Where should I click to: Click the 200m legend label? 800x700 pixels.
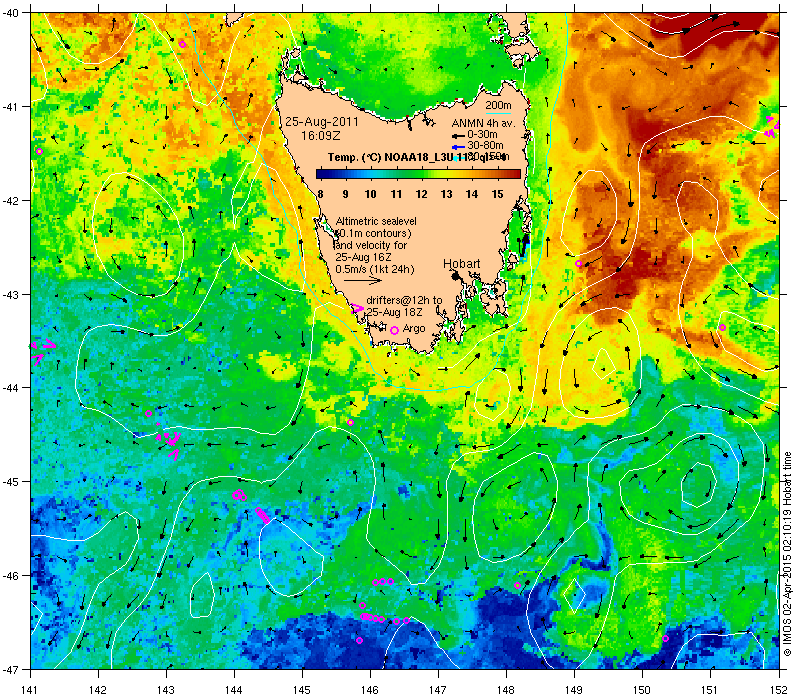498,106
